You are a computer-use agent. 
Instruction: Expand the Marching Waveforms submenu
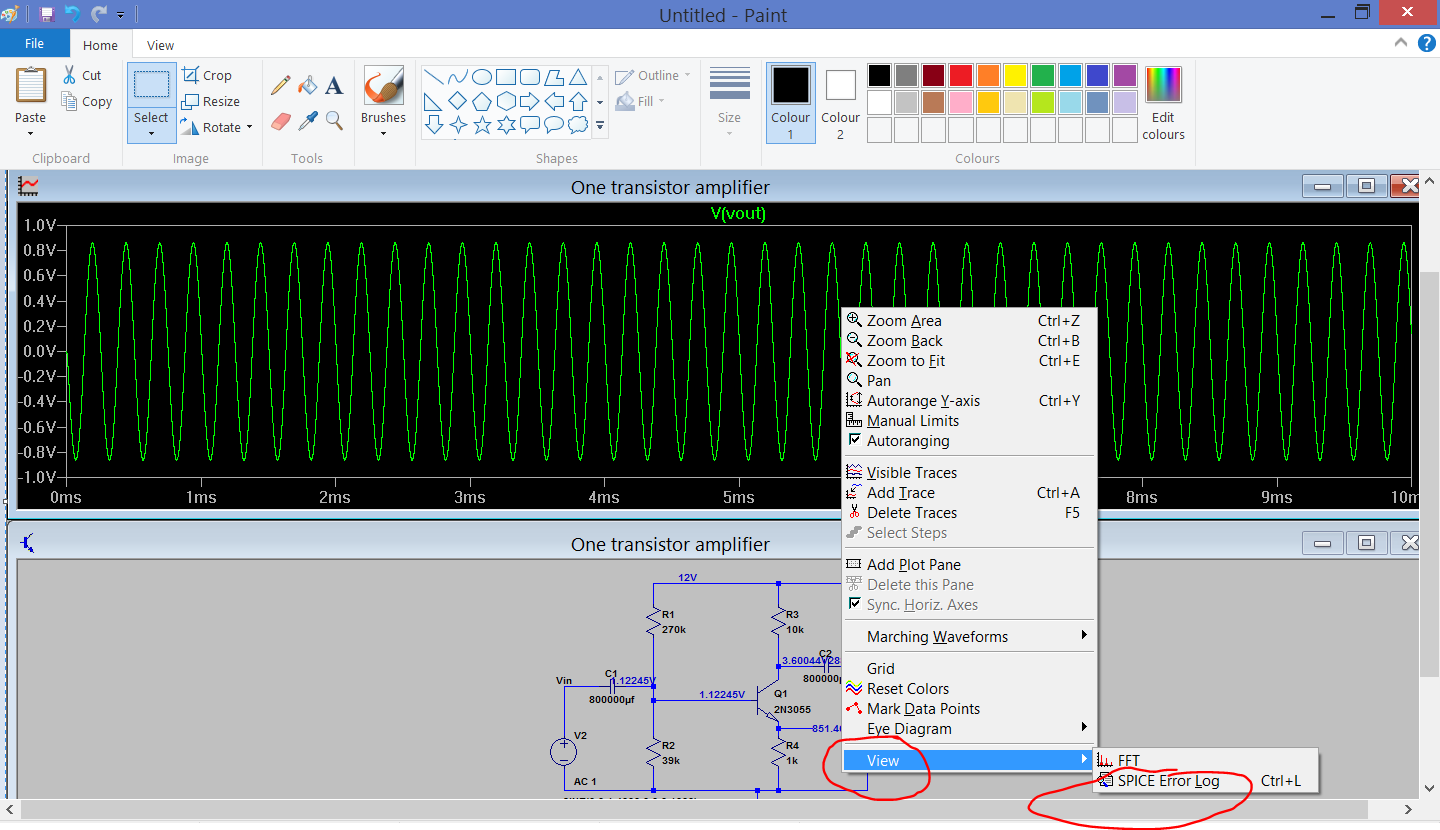tap(1084, 636)
